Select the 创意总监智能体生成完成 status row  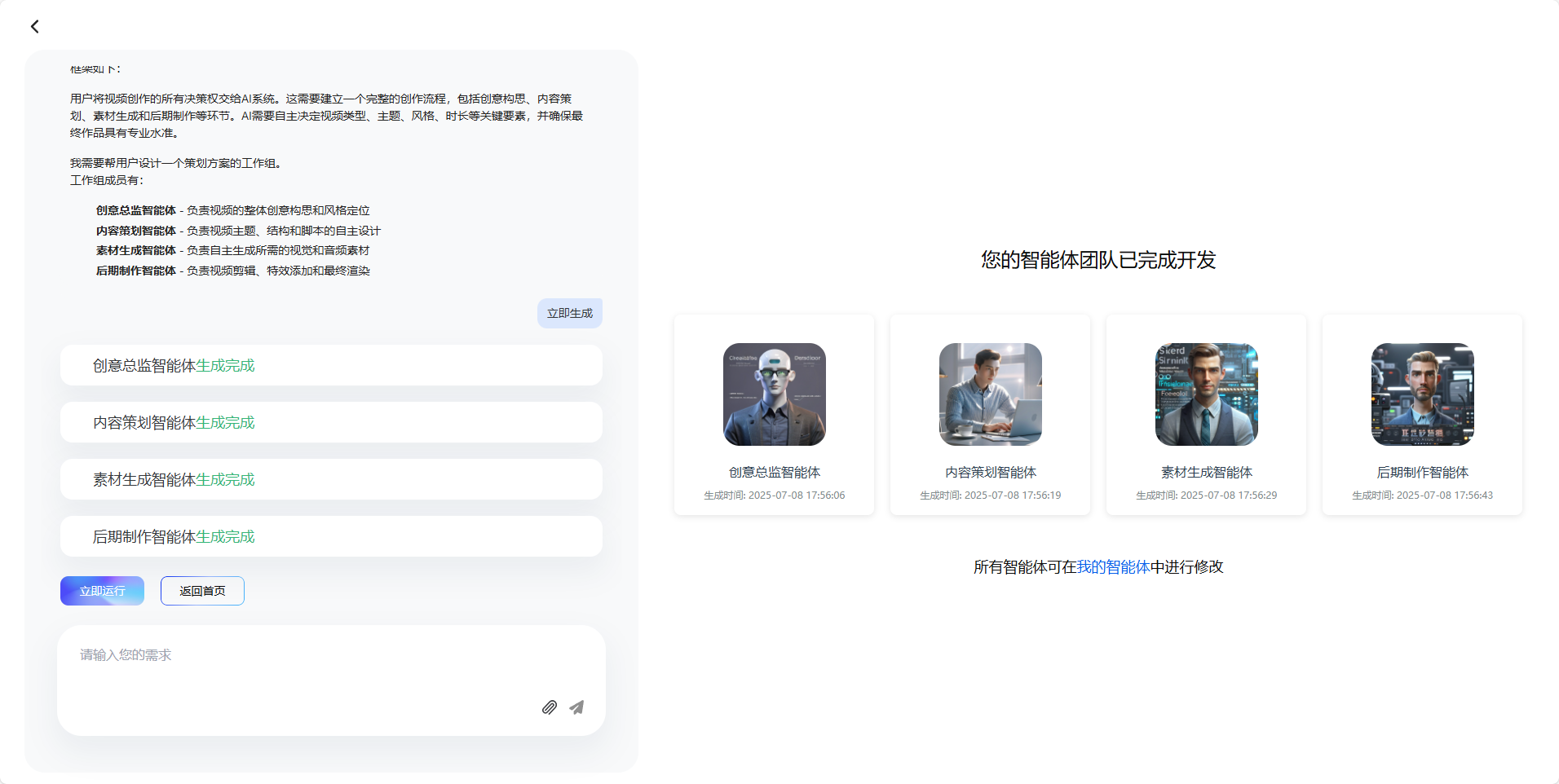pos(331,365)
